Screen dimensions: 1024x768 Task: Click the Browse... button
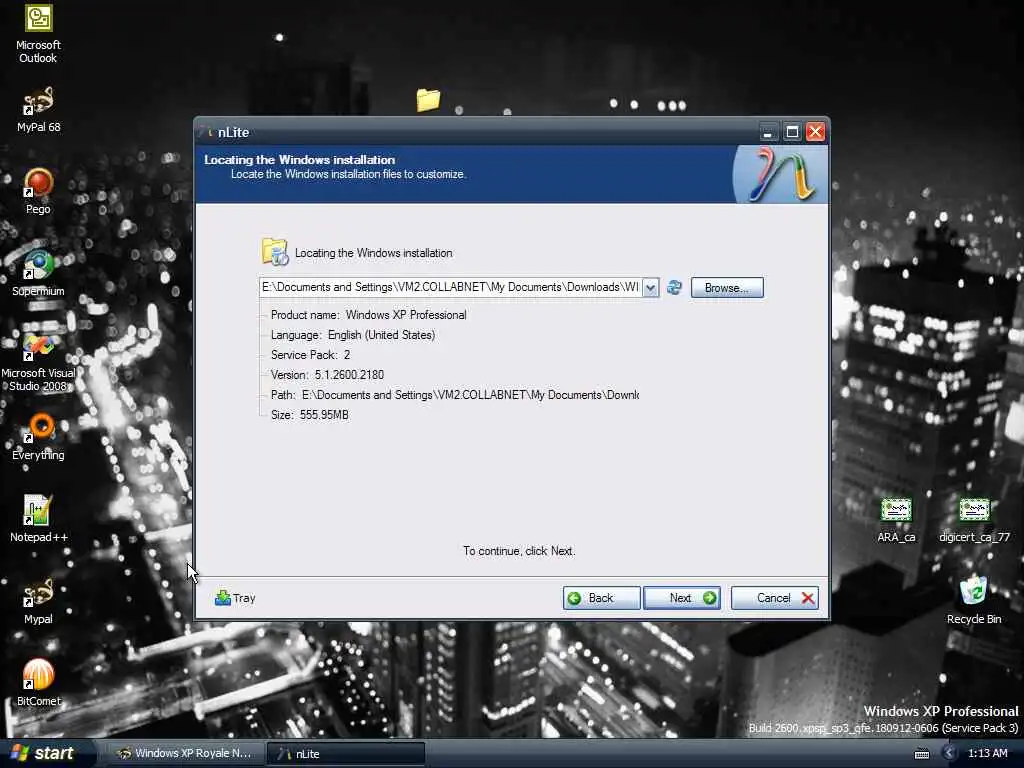pos(726,288)
